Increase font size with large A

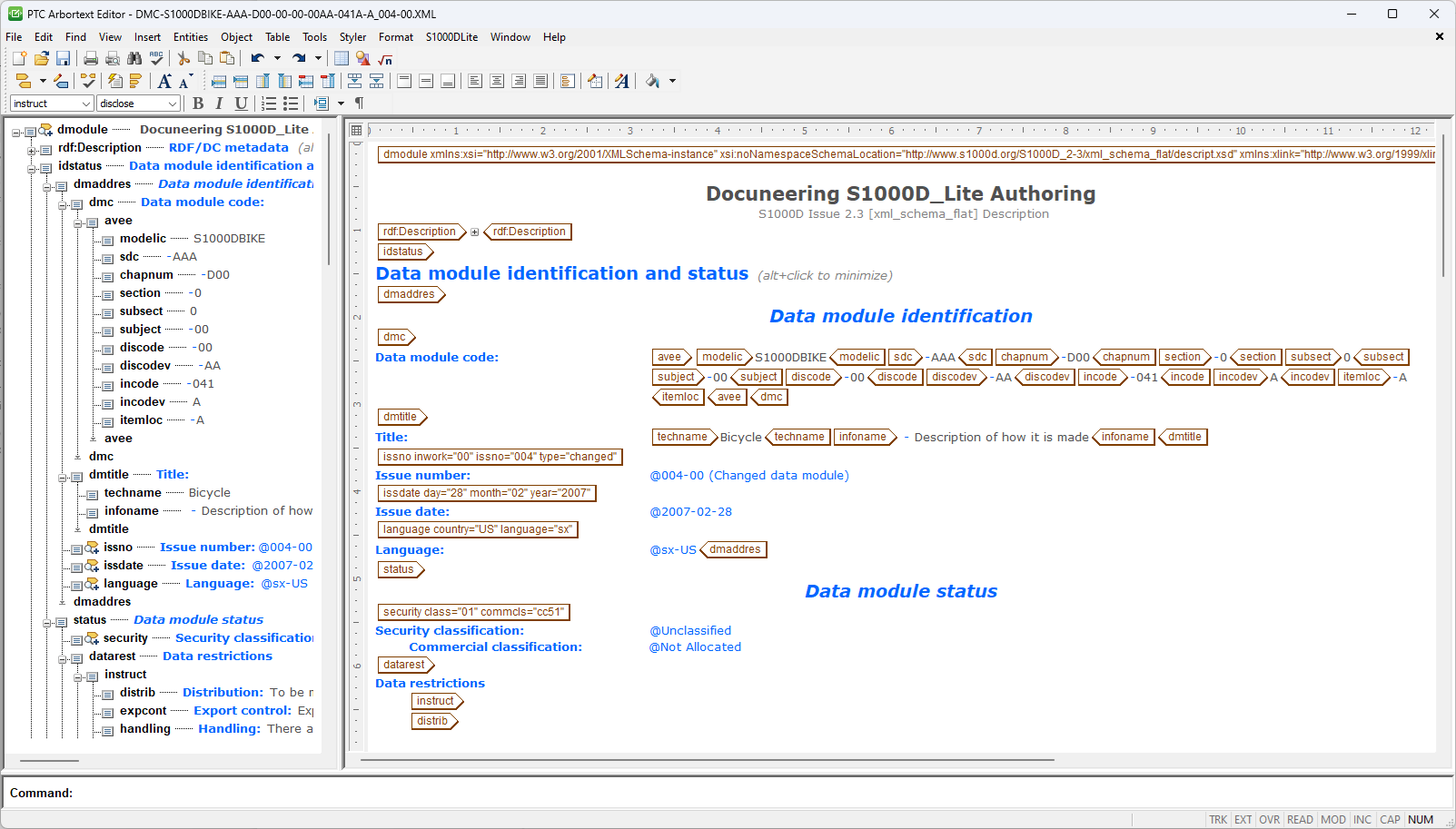coord(164,82)
